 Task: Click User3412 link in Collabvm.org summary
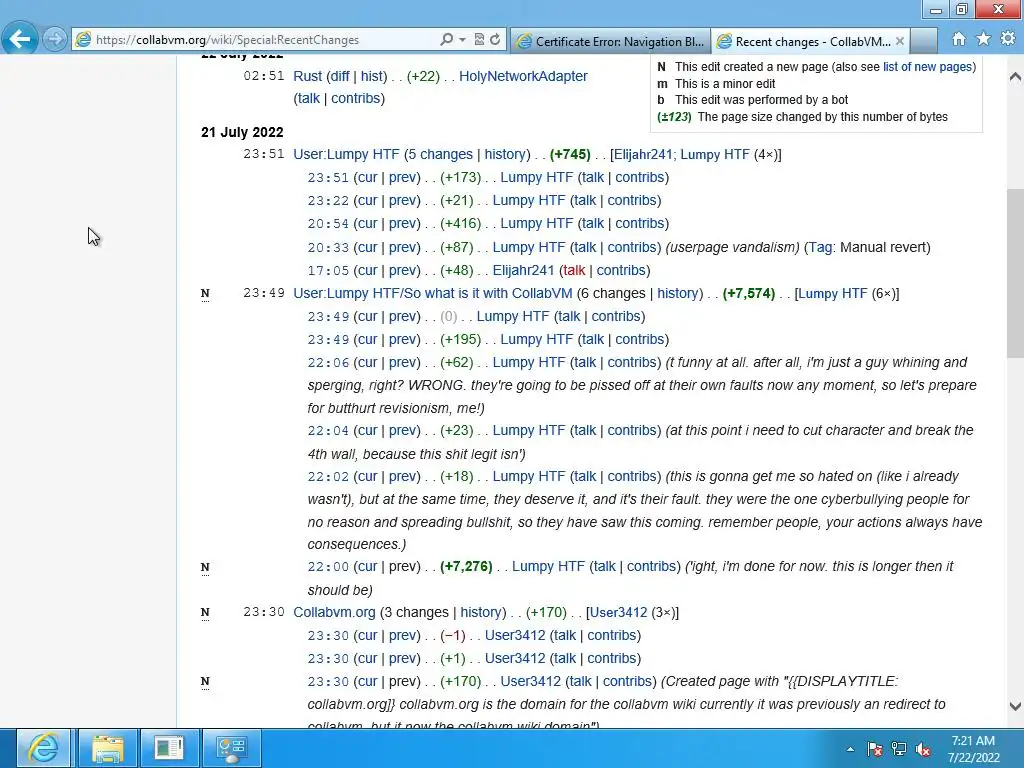click(618, 612)
